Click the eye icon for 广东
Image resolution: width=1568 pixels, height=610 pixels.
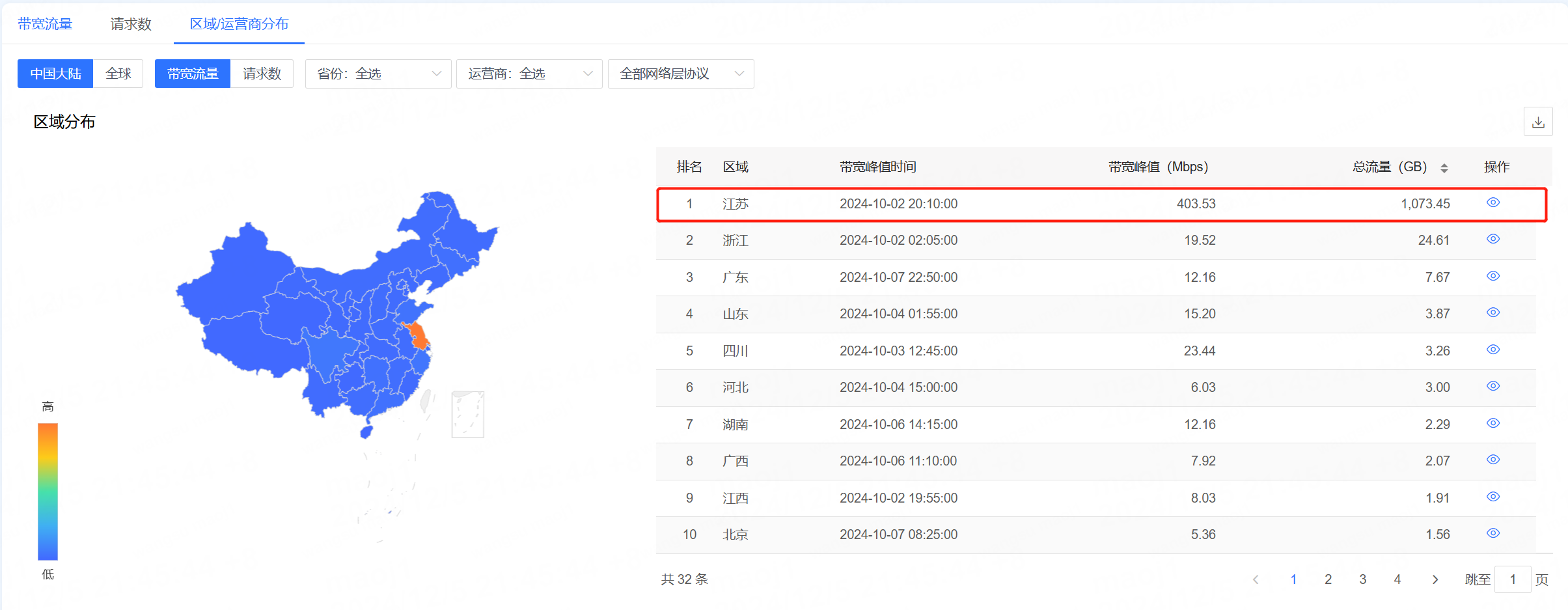click(1493, 276)
